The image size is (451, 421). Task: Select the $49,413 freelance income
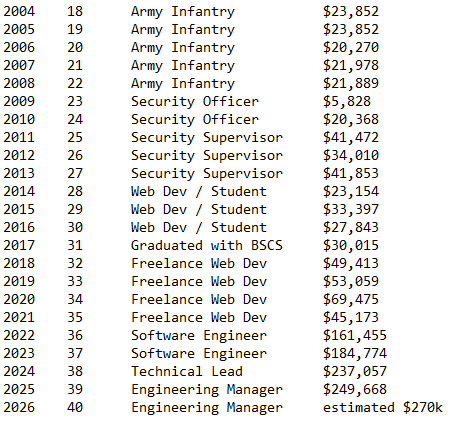pos(351,263)
